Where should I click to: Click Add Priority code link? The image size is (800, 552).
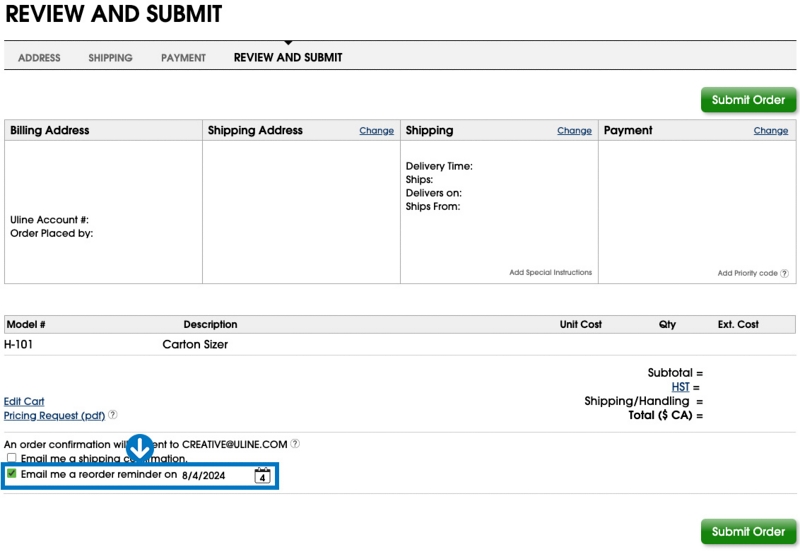click(x=747, y=273)
